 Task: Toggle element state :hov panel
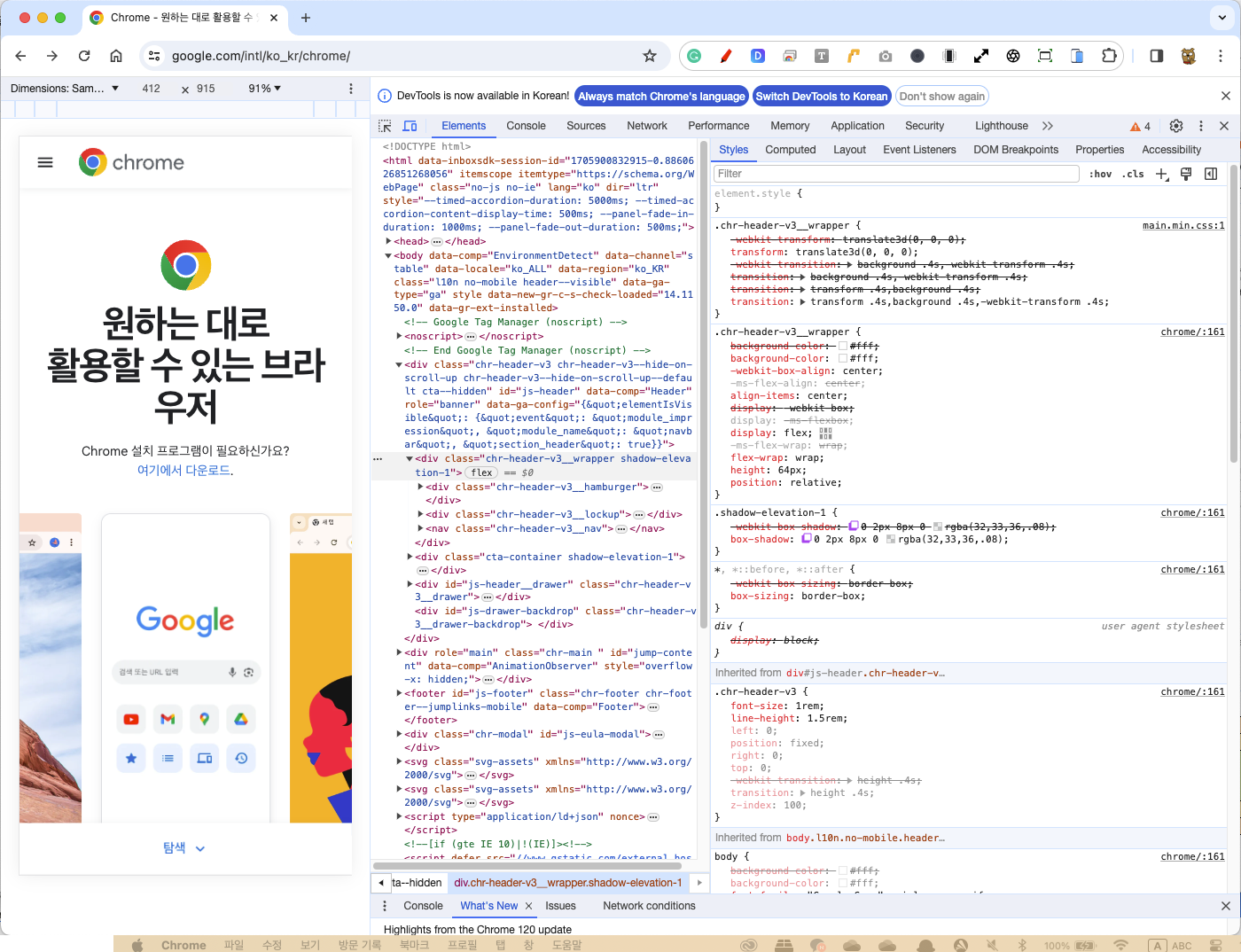pos(1100,174)
